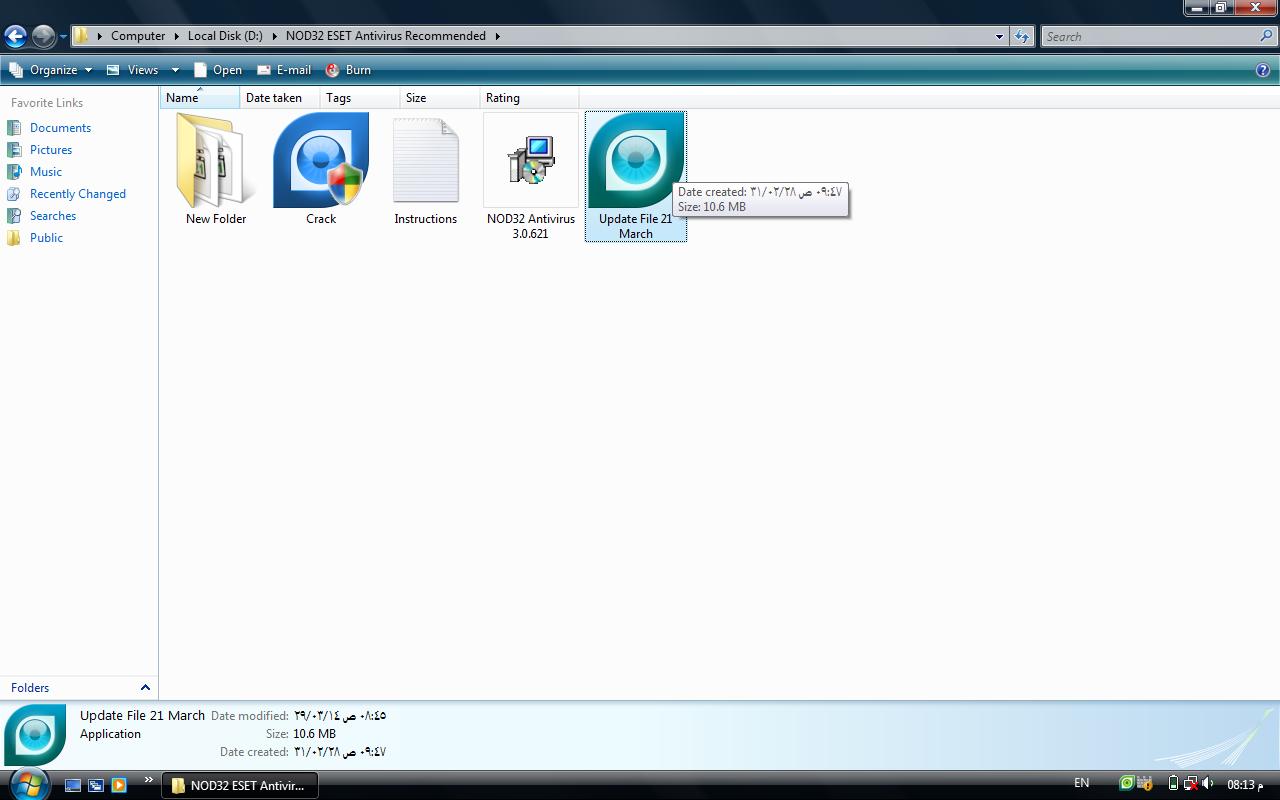Sort by the Date taken column header

click(280, 98)
